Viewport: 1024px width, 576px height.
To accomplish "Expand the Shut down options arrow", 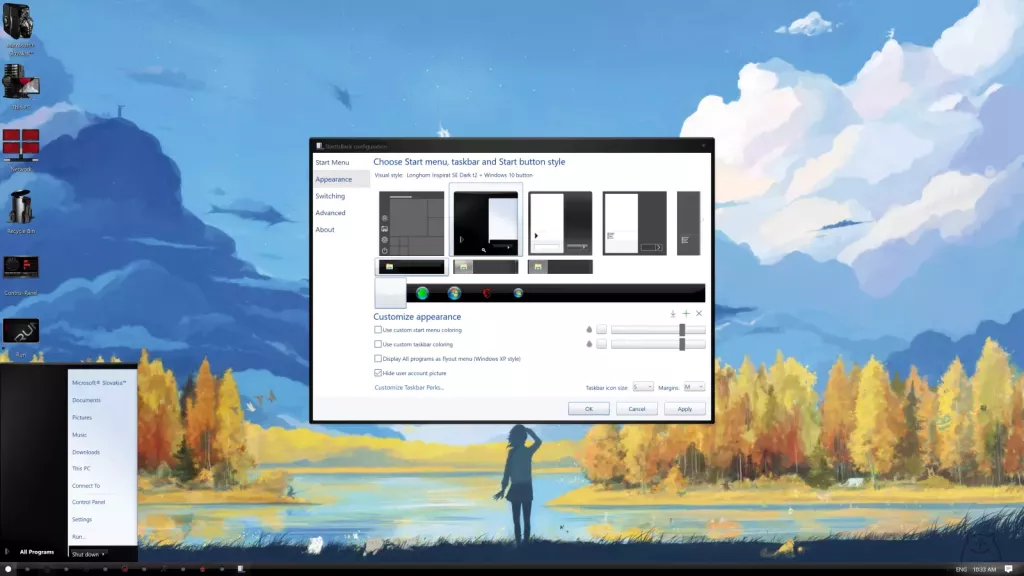I will tap(102, 554).
